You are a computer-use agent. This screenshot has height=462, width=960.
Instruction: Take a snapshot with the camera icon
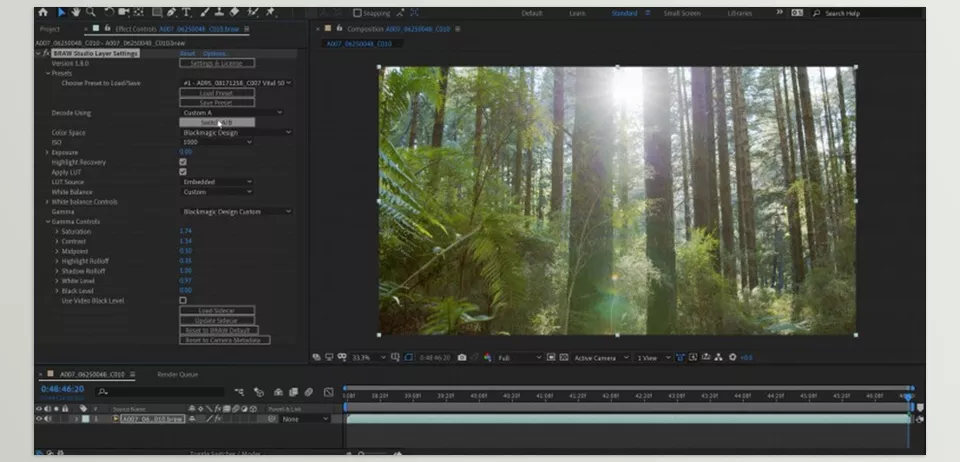pyautogui.click(x=462, y=357)
